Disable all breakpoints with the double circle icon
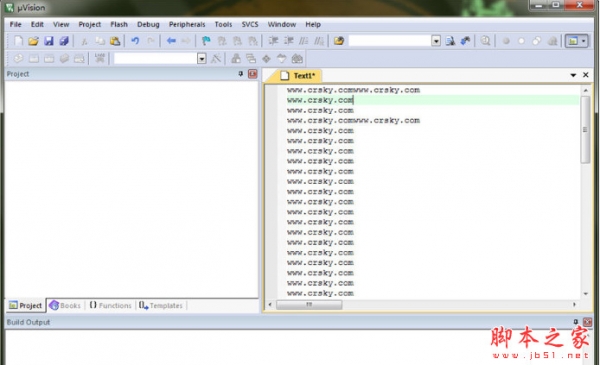The height and width of the screenshot is (365, 600). (536, 41)
